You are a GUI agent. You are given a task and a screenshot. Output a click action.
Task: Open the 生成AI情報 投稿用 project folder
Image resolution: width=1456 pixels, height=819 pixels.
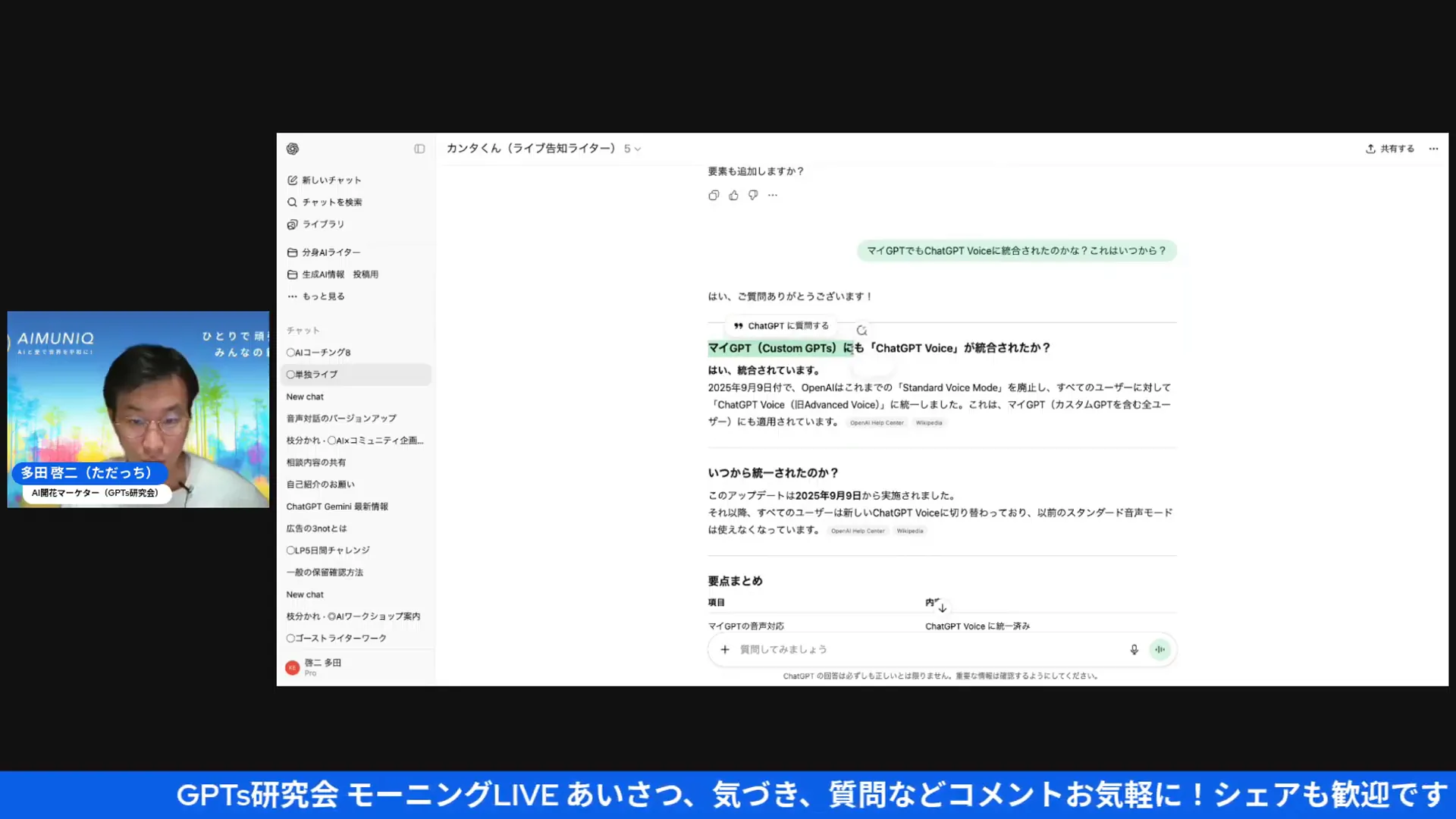333,274
